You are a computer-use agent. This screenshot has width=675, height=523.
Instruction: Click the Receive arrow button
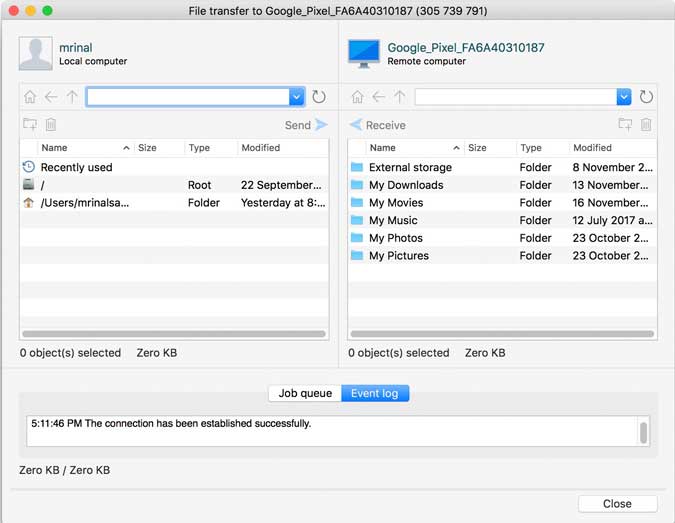coord(356,125)
